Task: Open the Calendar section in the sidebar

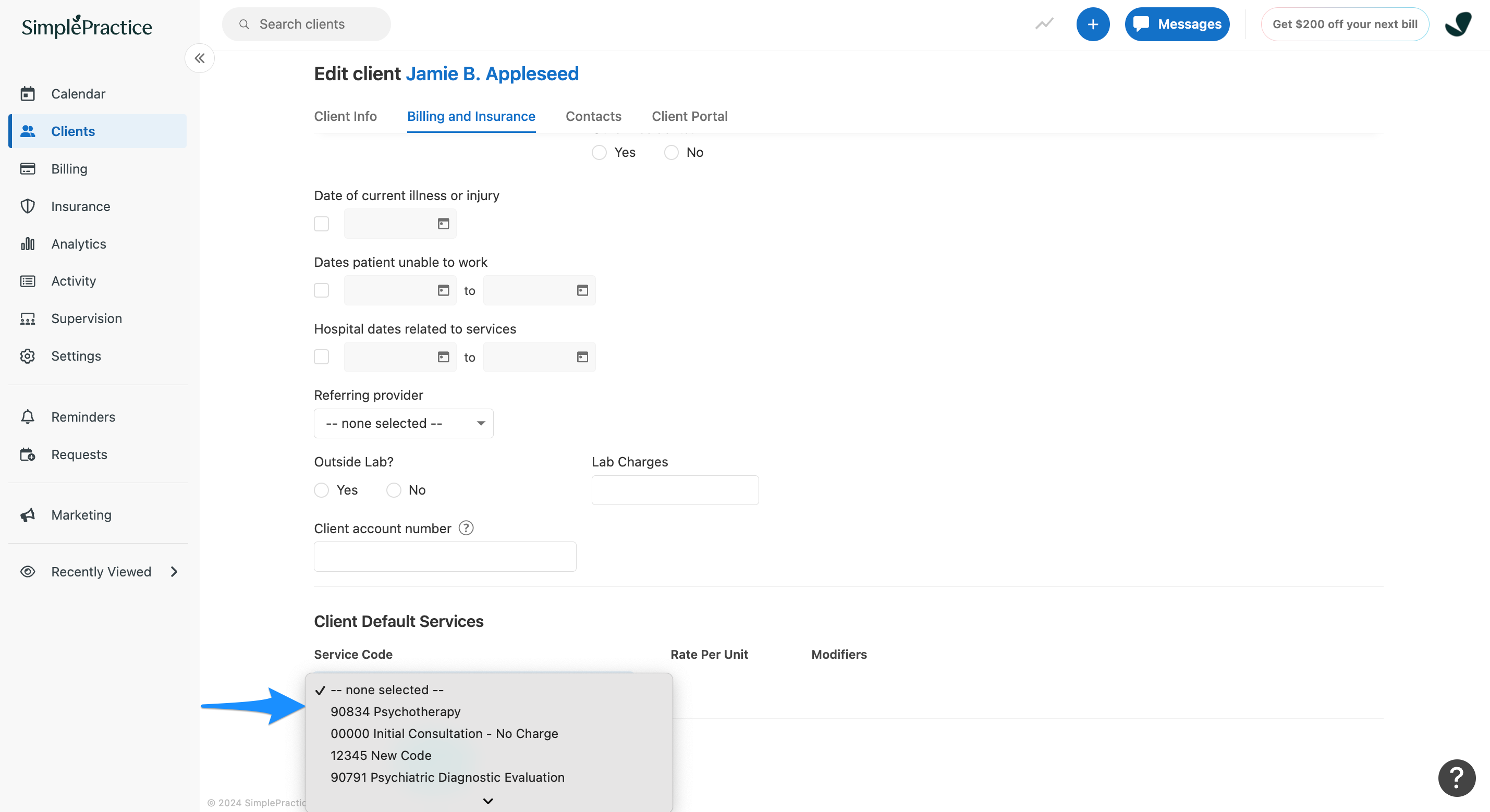Action: click(x=78, y=93)
